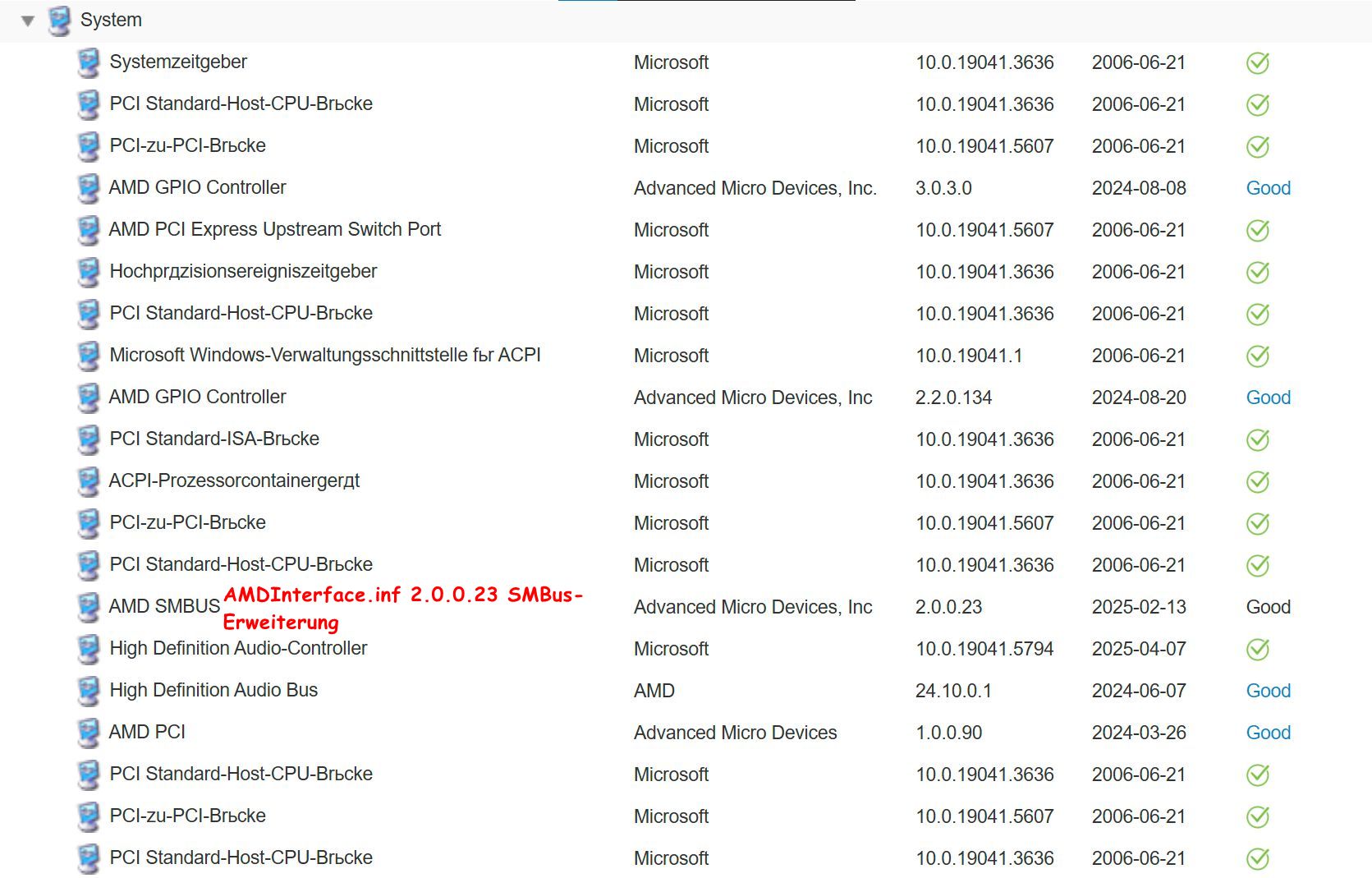Viewport: 1372px width, 878px height.
Task: Click vendor name in AMD SMBUS row
Action: click(753, 607)
